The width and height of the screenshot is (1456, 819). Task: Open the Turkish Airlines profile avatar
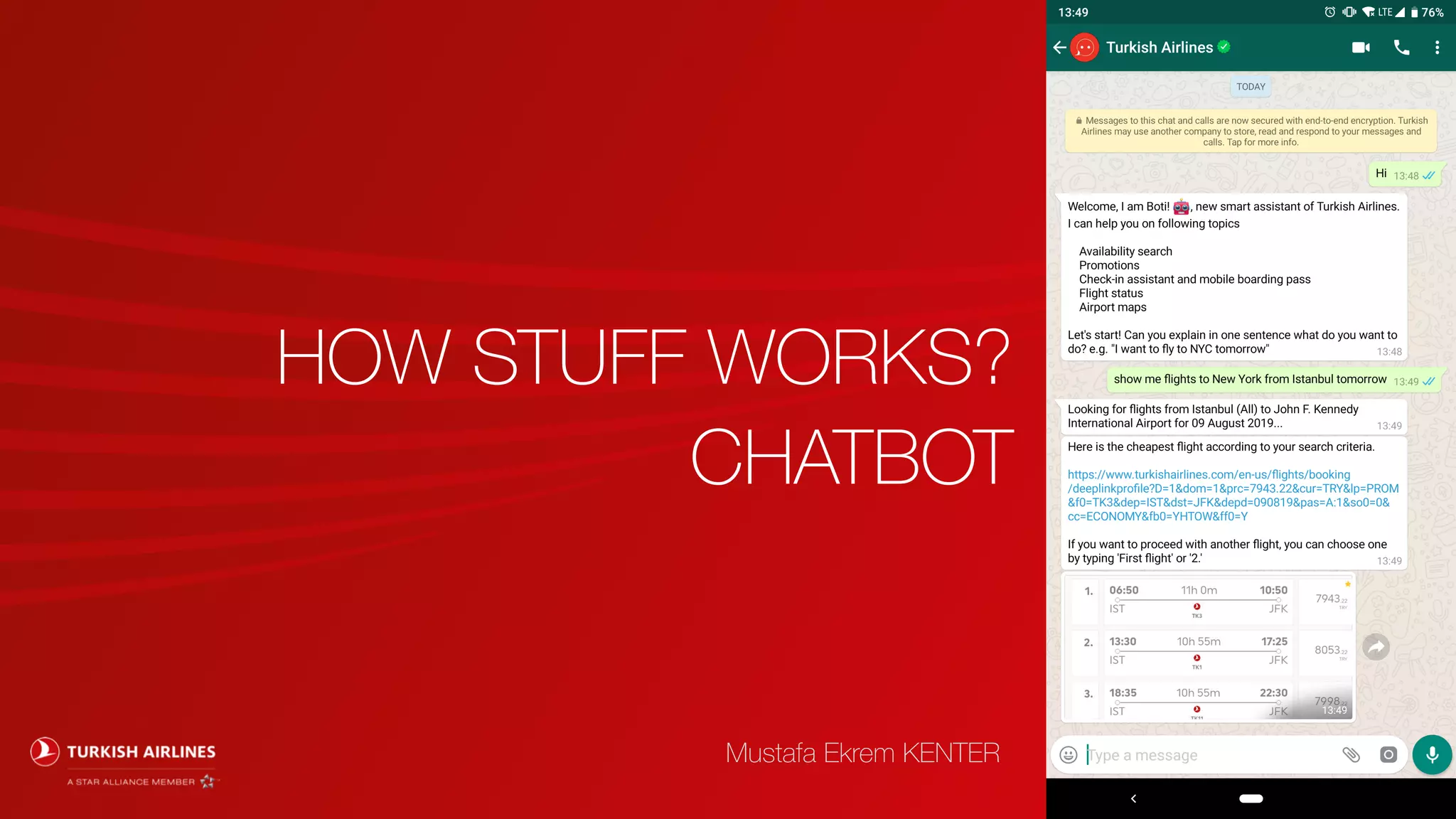tap(1085, 48)
